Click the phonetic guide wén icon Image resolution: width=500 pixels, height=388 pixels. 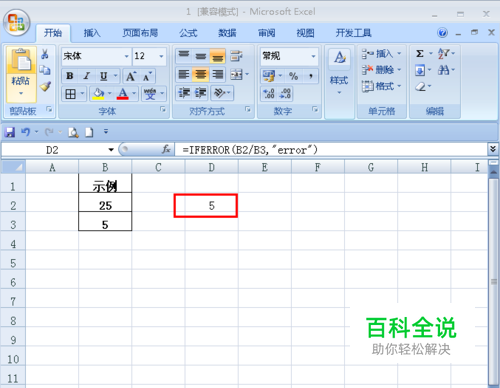(x=150, y=94)
